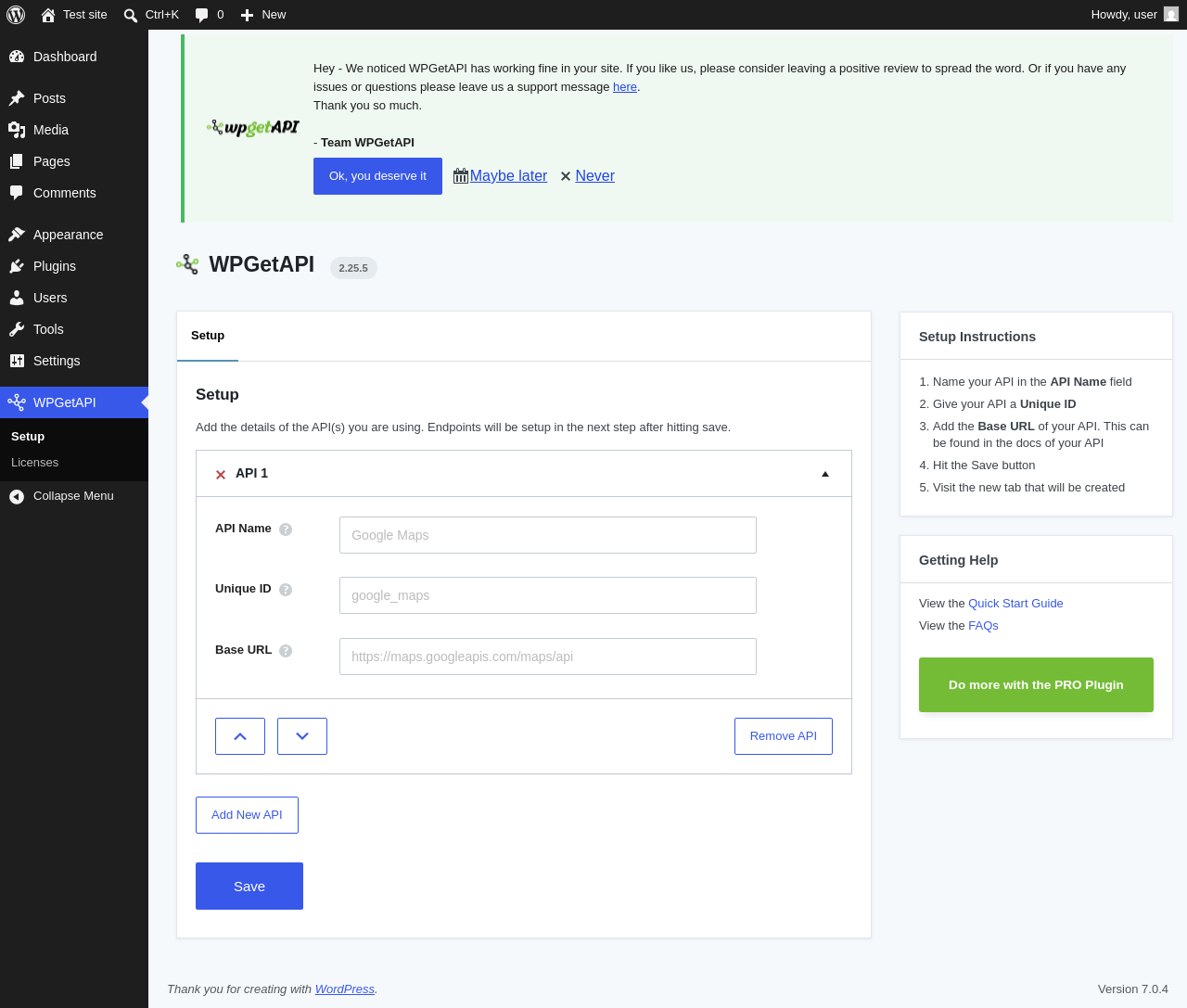
Task: Select the Setup tab
Action: pyautogui.click(x=208, y=336)
